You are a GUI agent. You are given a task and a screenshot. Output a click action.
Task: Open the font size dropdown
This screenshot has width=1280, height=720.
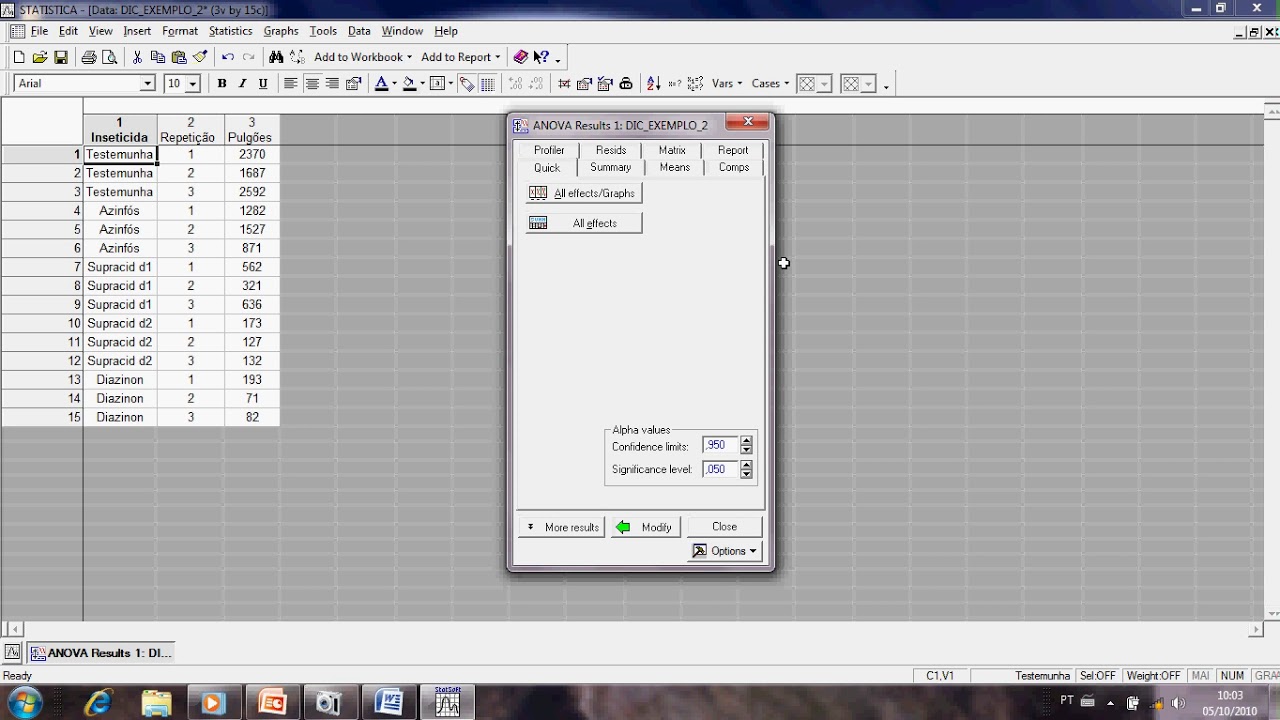193,84
